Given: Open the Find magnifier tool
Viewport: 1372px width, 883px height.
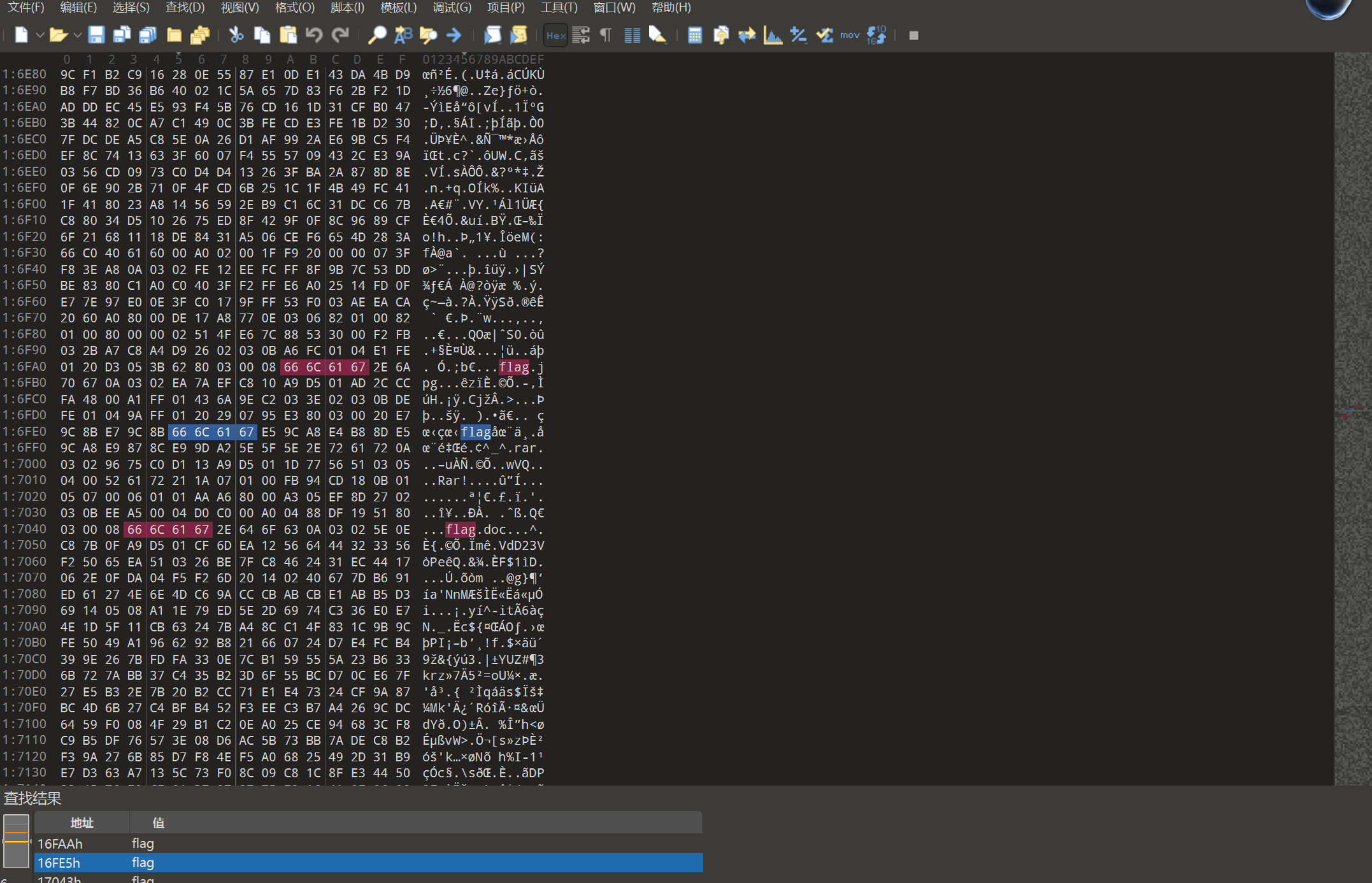Looking at the screenshot, I should pyautogui.click(x=377, y=35).
